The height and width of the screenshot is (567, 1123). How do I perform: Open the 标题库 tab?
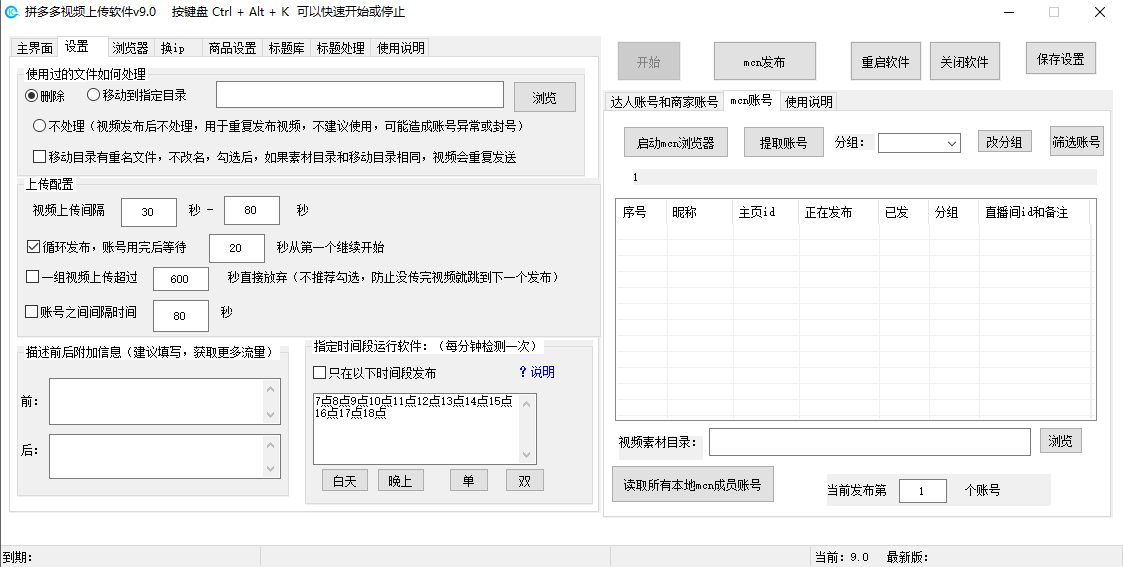[x=287, y=48]
